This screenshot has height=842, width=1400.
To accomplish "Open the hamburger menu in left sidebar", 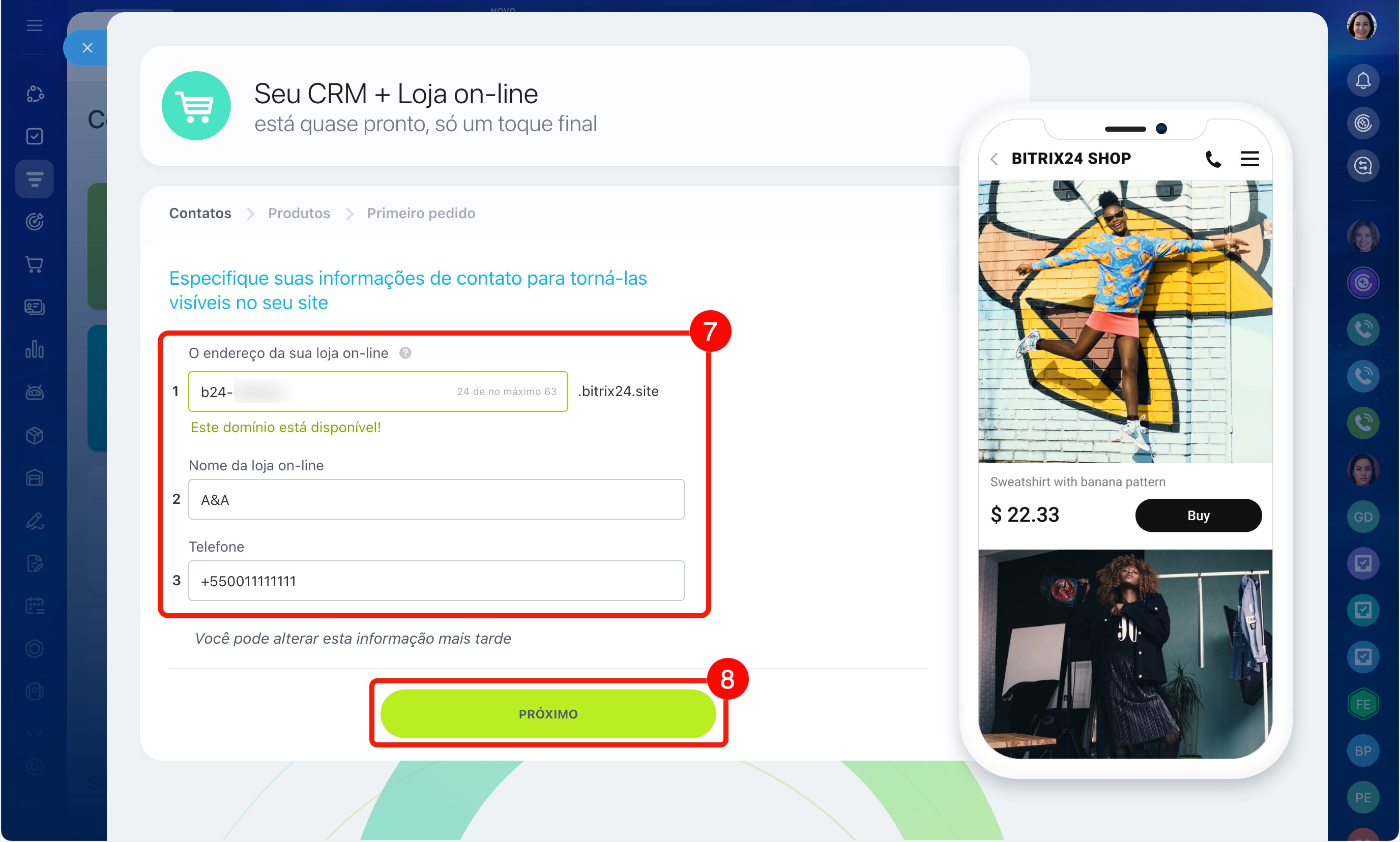I will 35,25.
